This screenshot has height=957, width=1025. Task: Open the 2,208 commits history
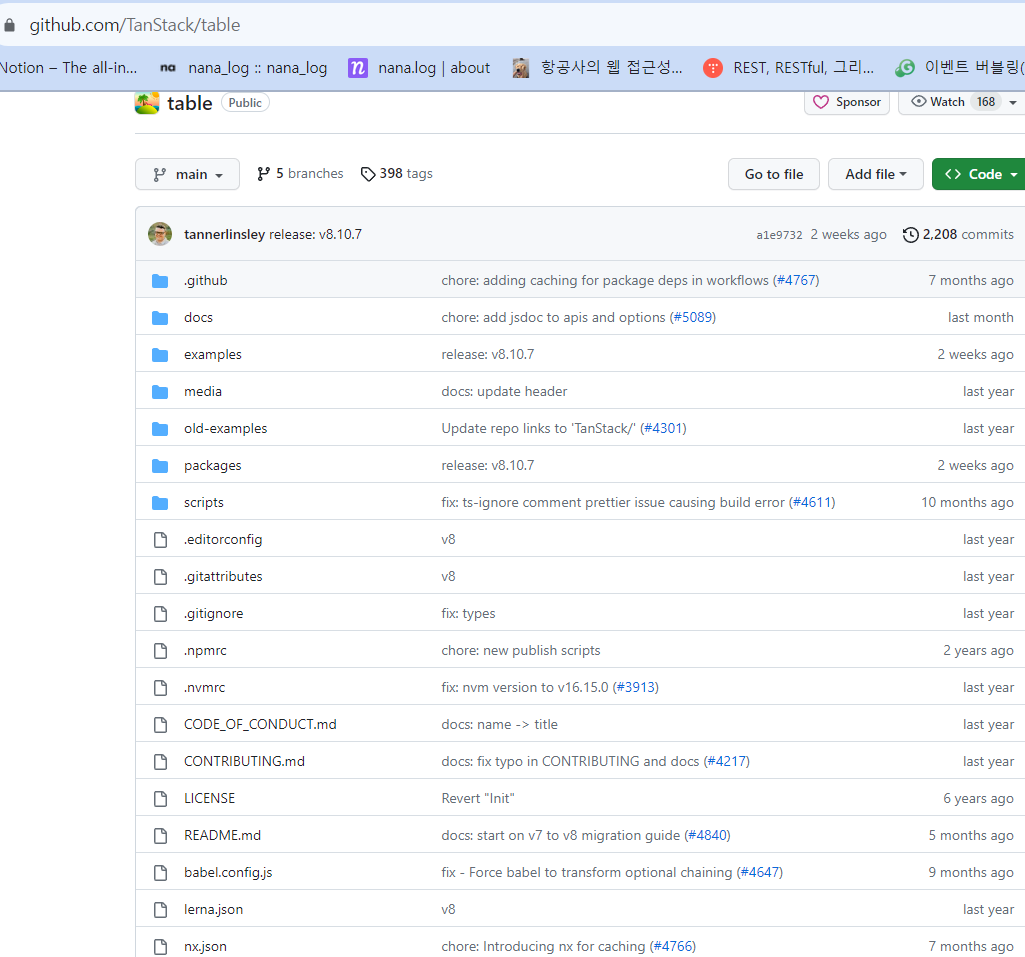point(958,235)
